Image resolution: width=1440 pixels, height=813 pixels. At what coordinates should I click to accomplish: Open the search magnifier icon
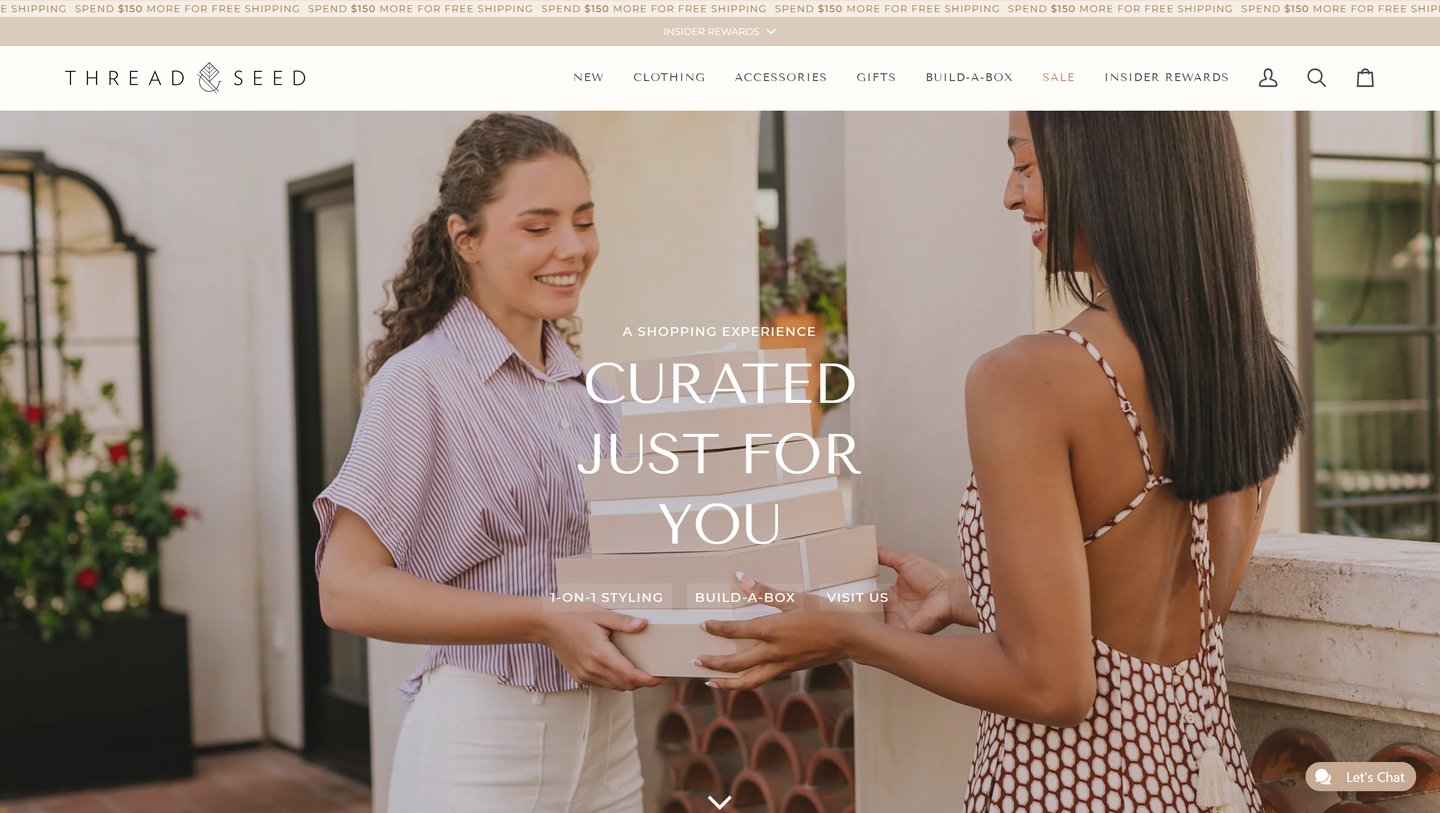[x=1316, y=77]
